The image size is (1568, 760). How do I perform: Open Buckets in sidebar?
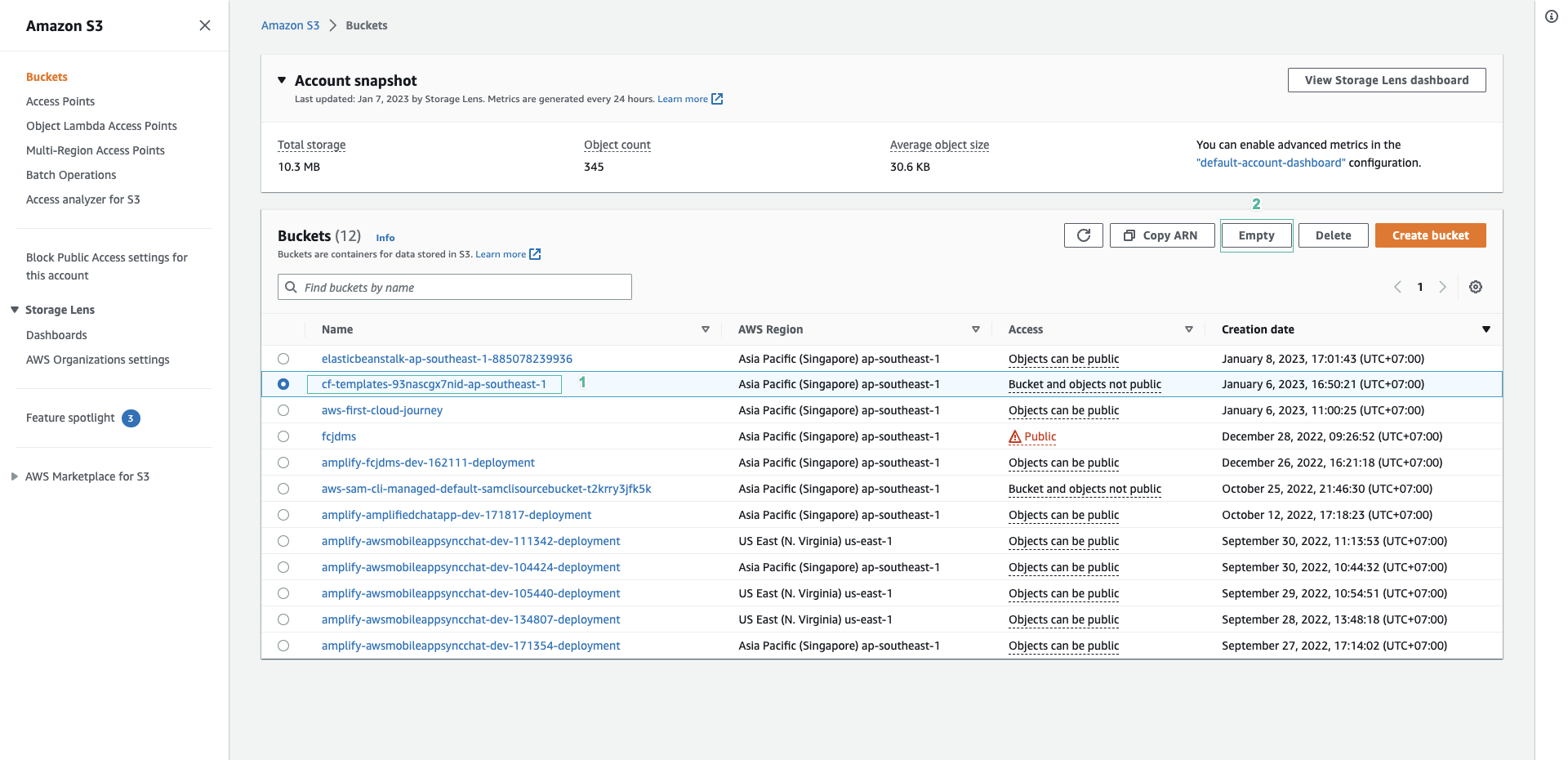[47, 77]
